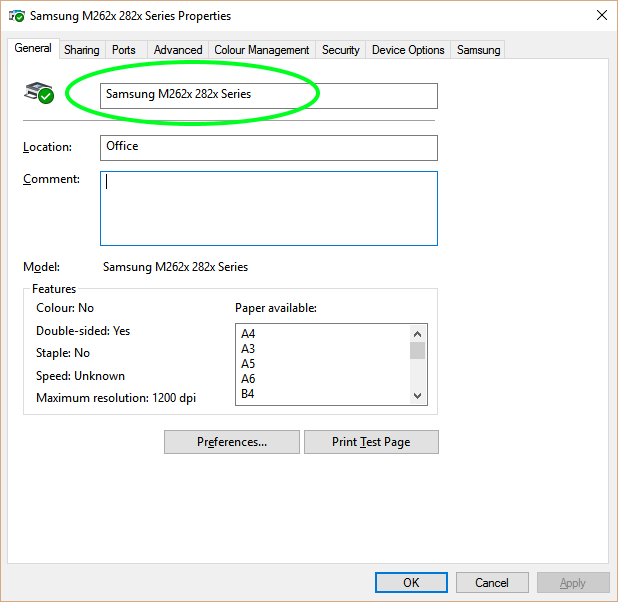Click the printer icon in the title bar

tap(17, 16)
